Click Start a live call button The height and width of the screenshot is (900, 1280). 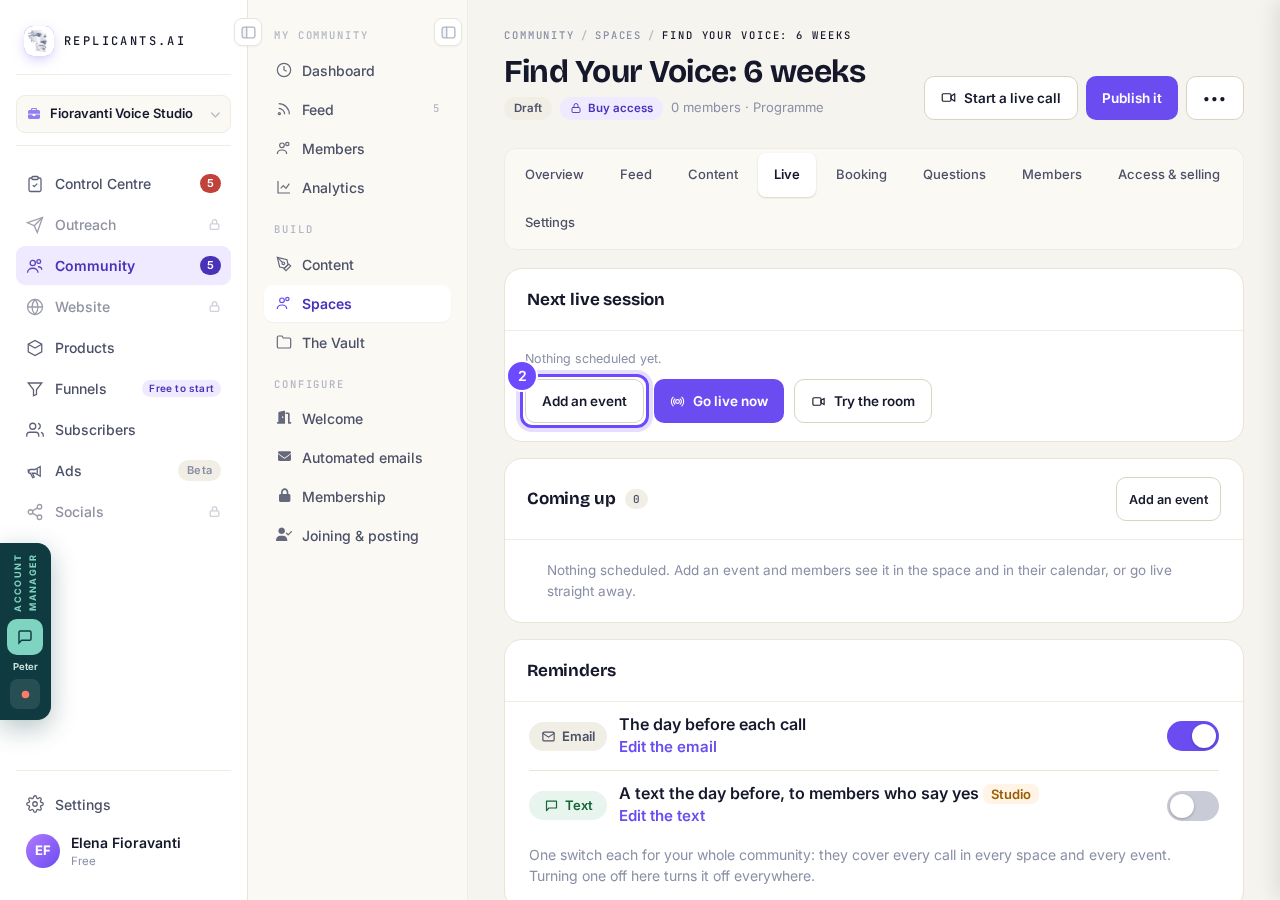tap(1001, 98)
